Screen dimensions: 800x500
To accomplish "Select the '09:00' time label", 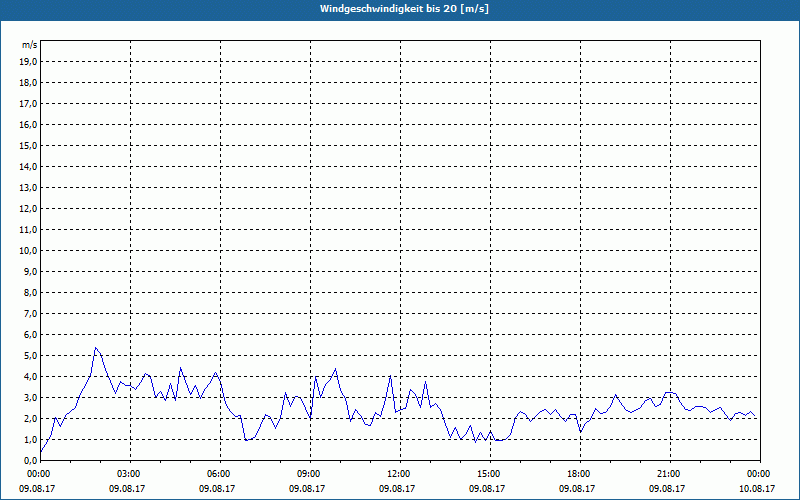I will [x=307, y=474].
